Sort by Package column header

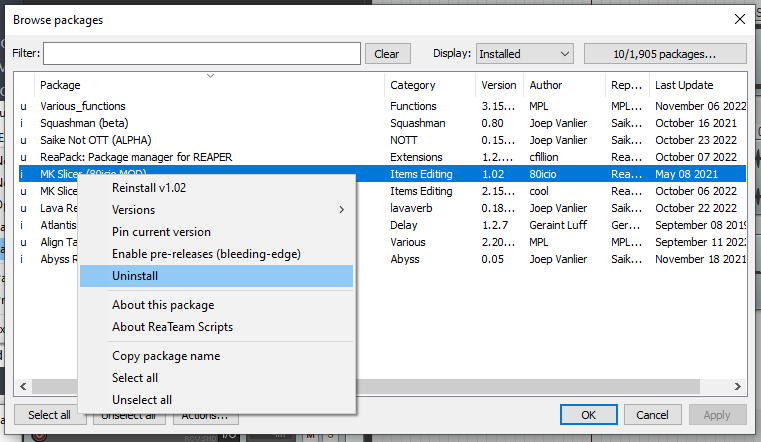click(x=210, y=85)
